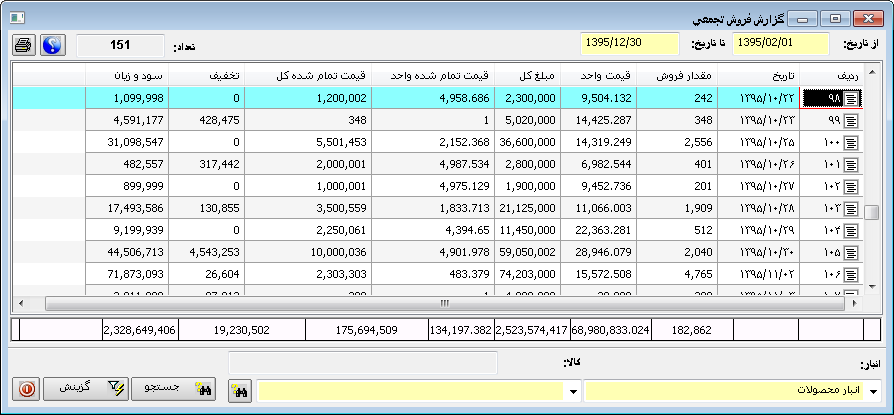Click the تا تاريخ date field 1395/12/30
Image resolution: width=894 pixels, height=415 pixels.
[630, 44]
